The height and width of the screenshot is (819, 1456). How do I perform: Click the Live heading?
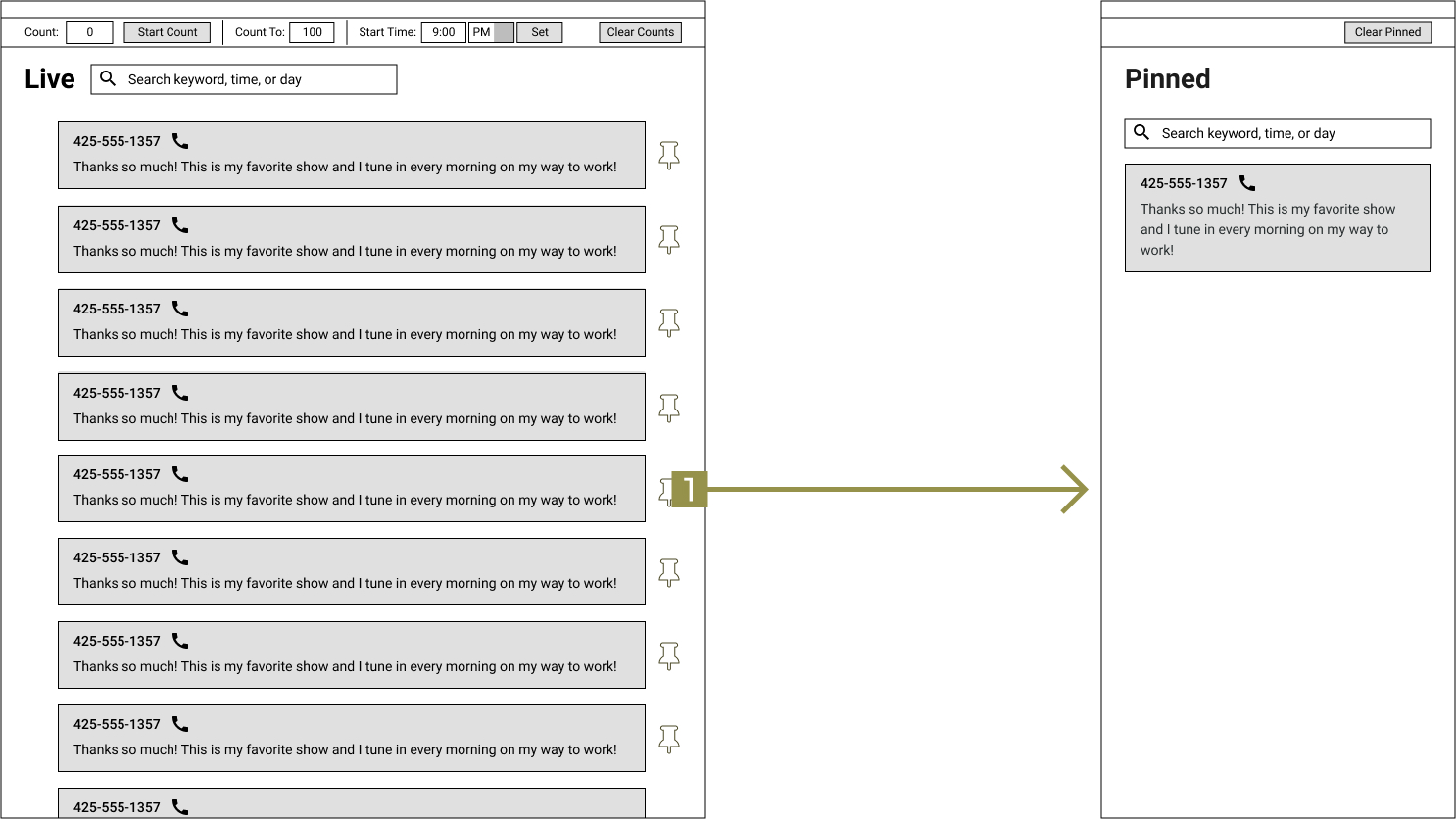[x=50, y=79]
